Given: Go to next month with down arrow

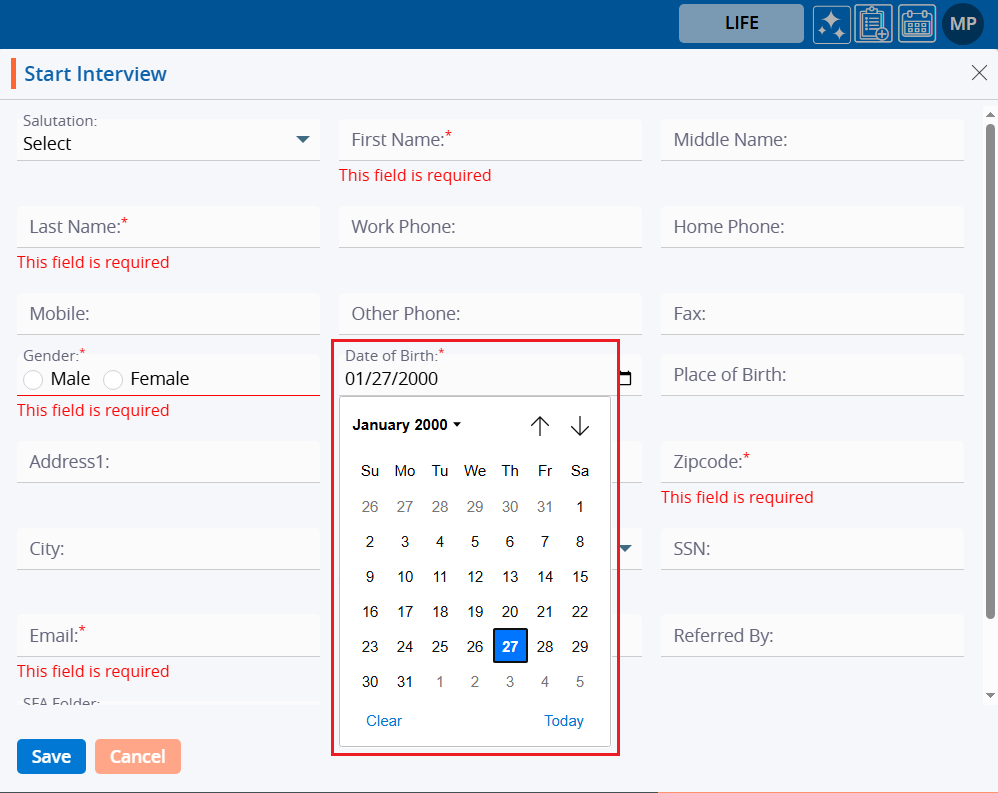Looking at the screenshot, I should coord(580,426).
